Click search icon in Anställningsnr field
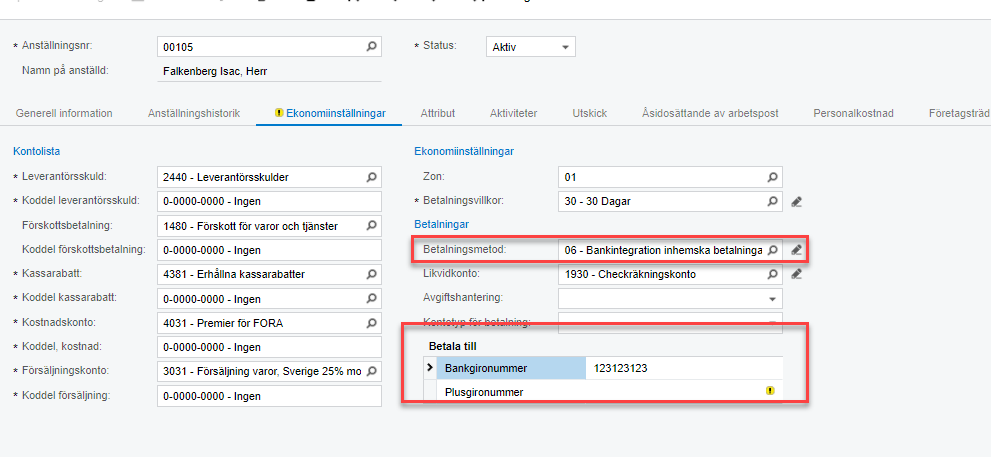The width and height of the screenshot is (991, 457). click(371, 46)
